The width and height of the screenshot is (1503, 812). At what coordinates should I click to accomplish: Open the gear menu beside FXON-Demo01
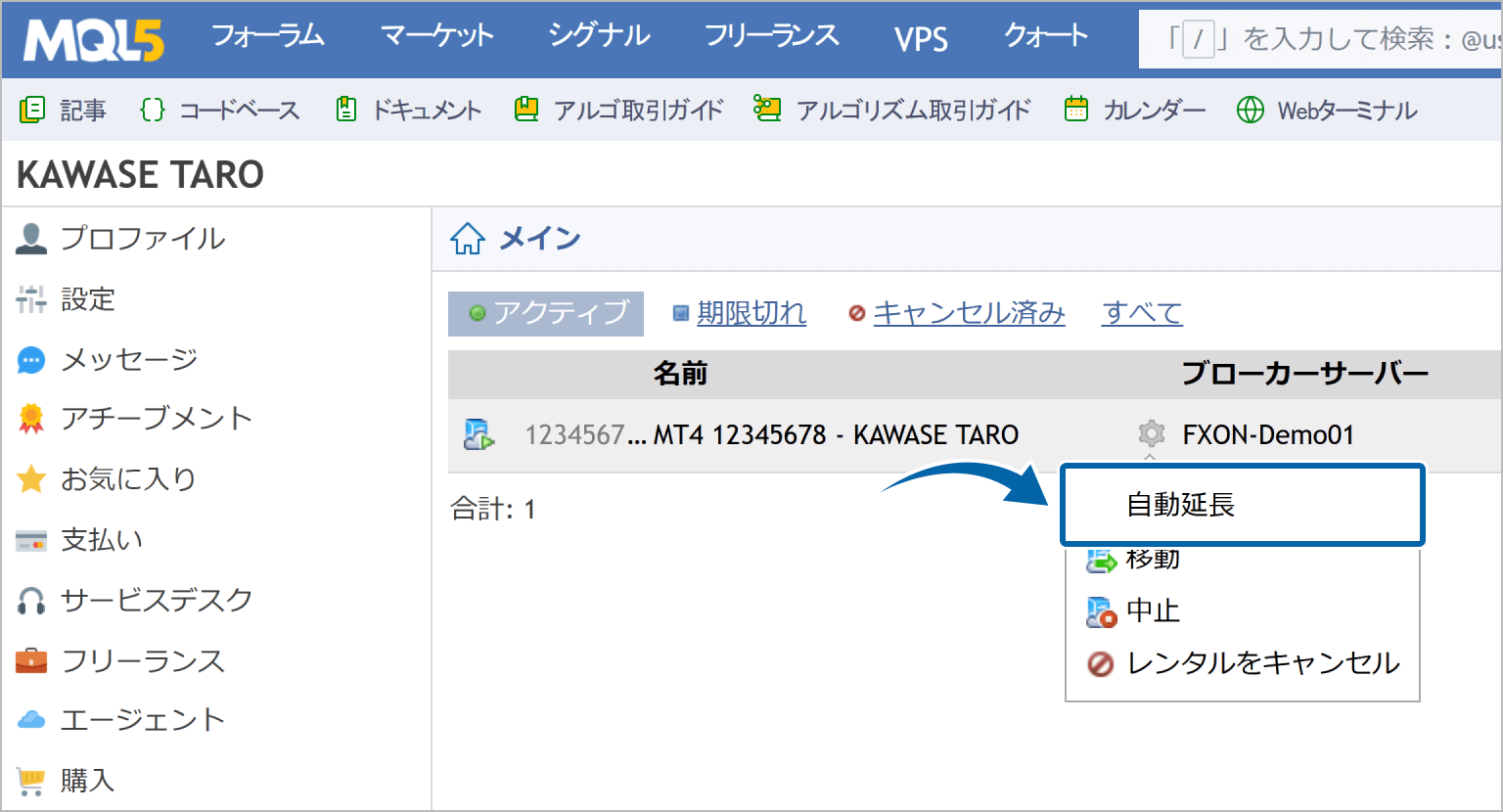coord(1152,434)
